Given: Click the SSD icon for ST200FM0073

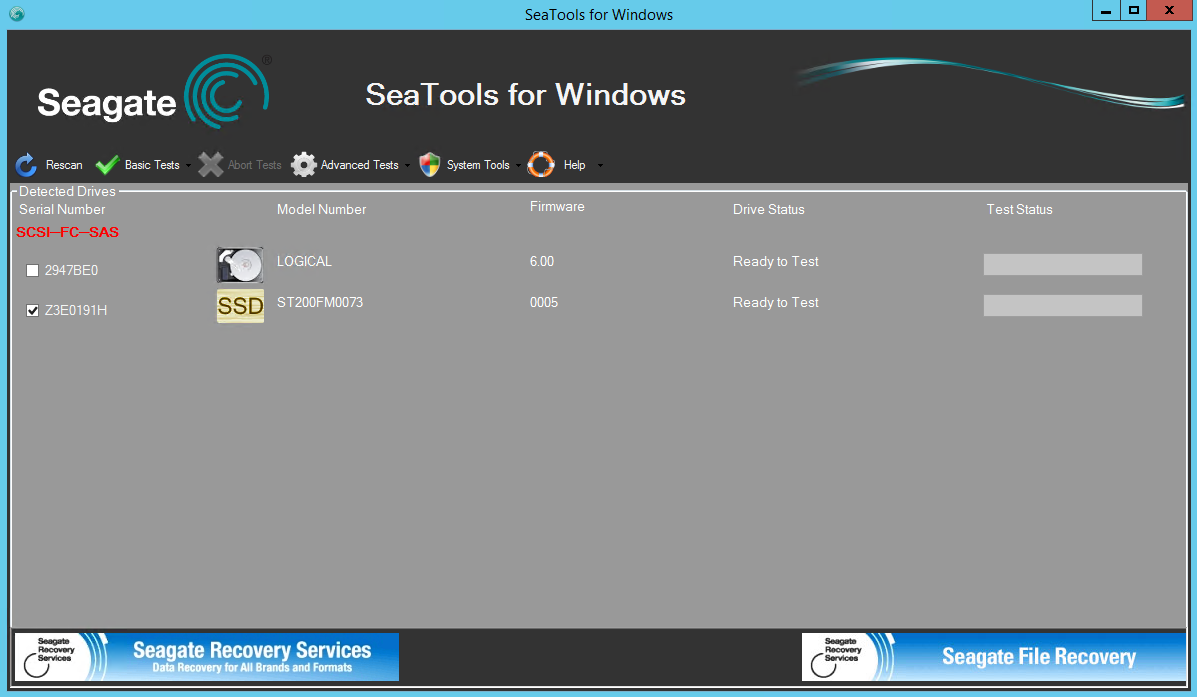Looking at the screenshot, I should point(240,305).
